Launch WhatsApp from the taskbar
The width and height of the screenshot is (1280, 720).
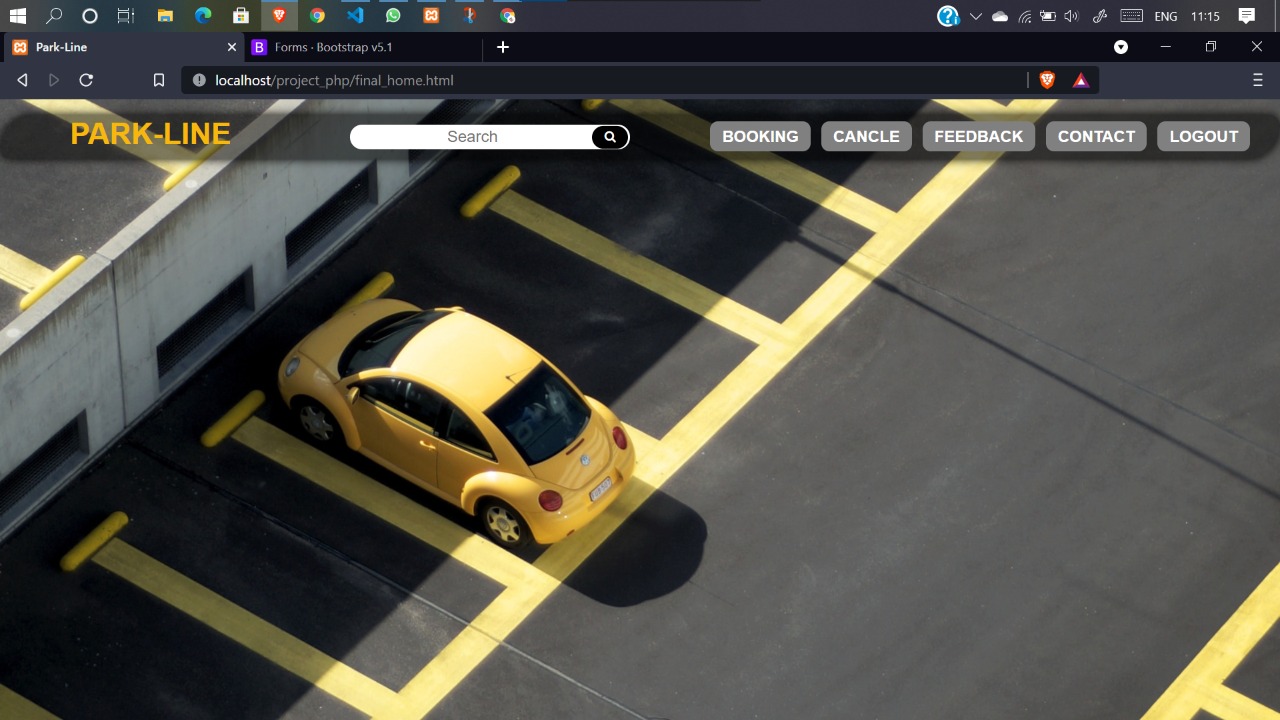point(393,16)
